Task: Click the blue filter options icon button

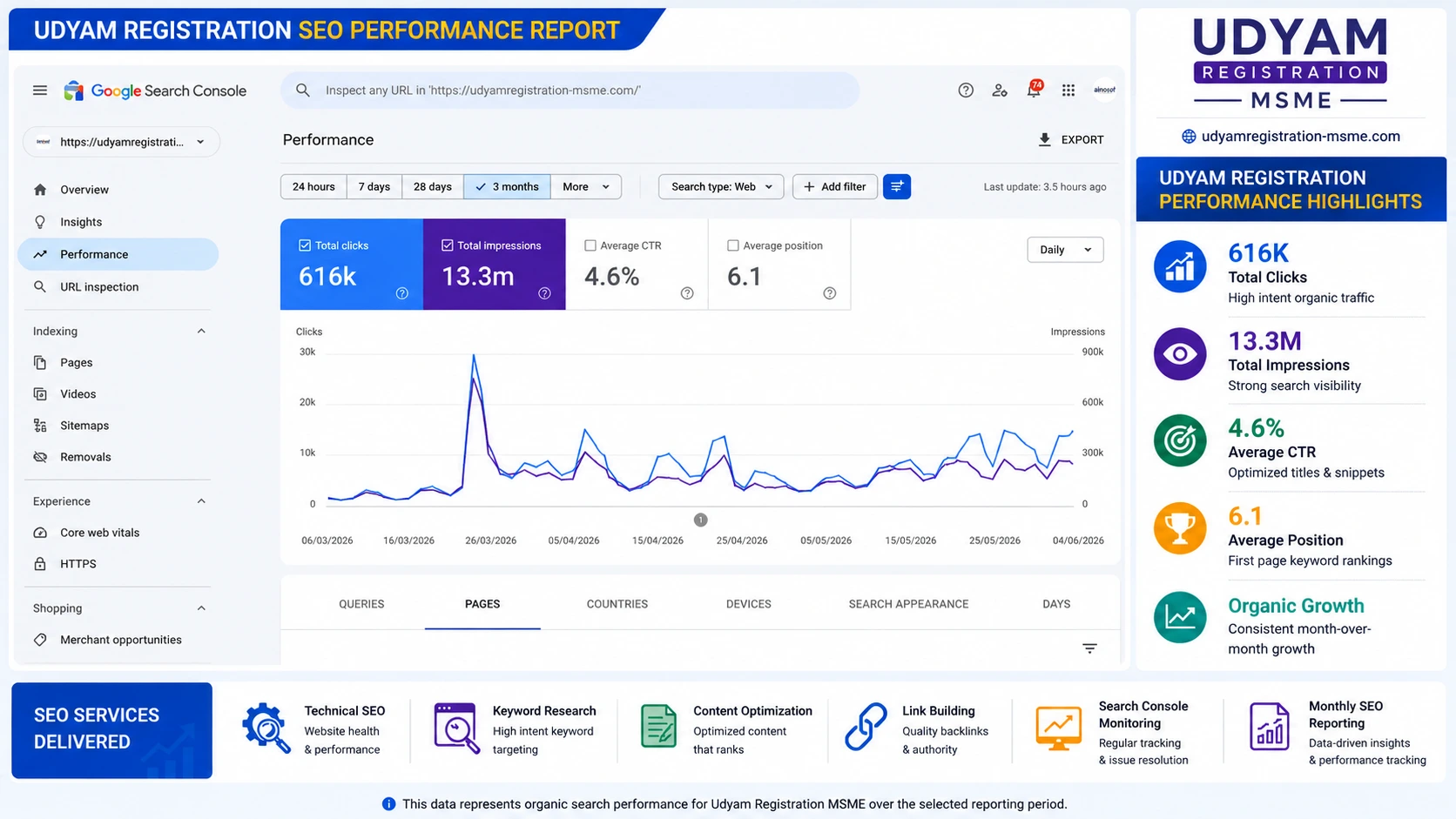Action: point(897,186)
